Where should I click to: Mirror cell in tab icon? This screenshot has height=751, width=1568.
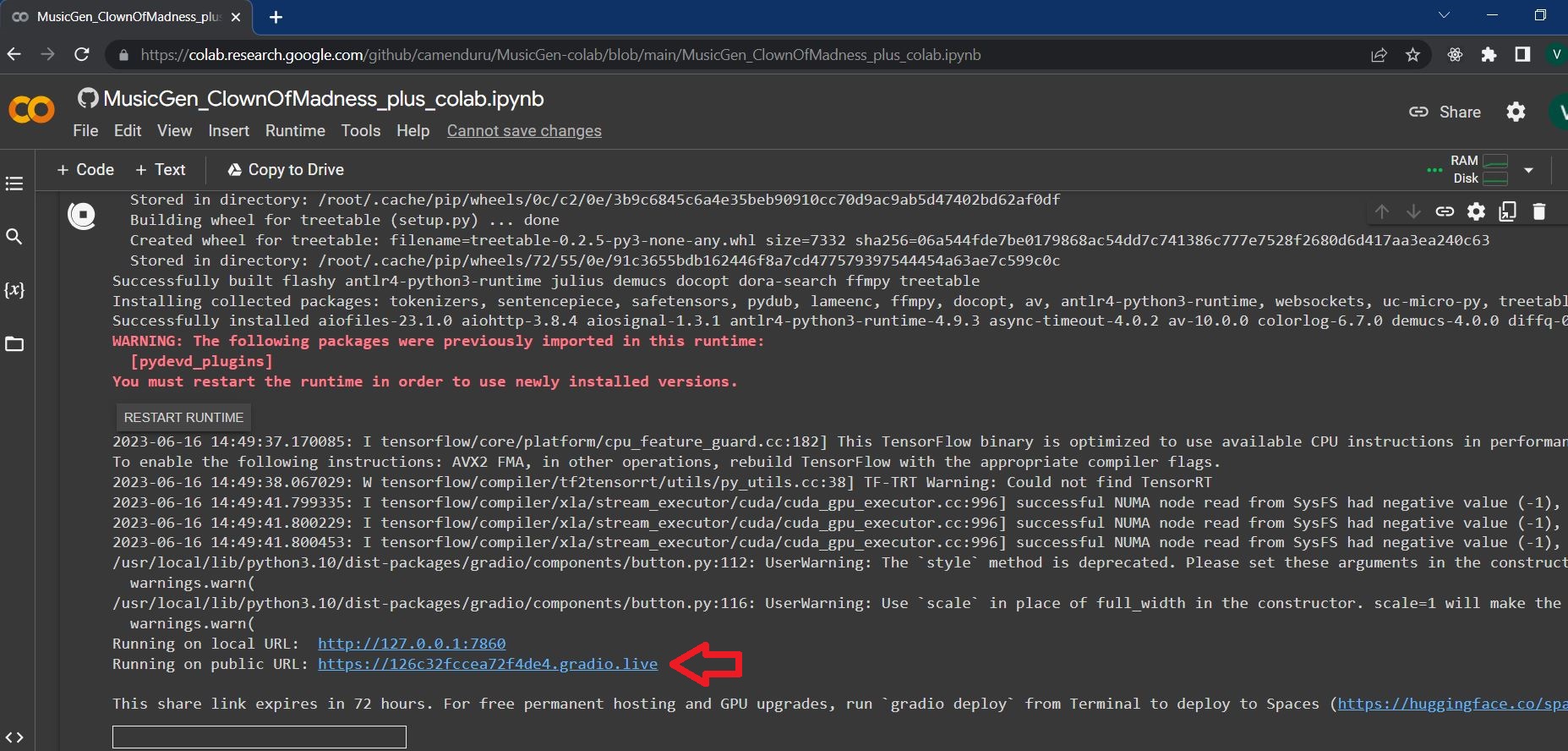click(x=1507, y=211)
